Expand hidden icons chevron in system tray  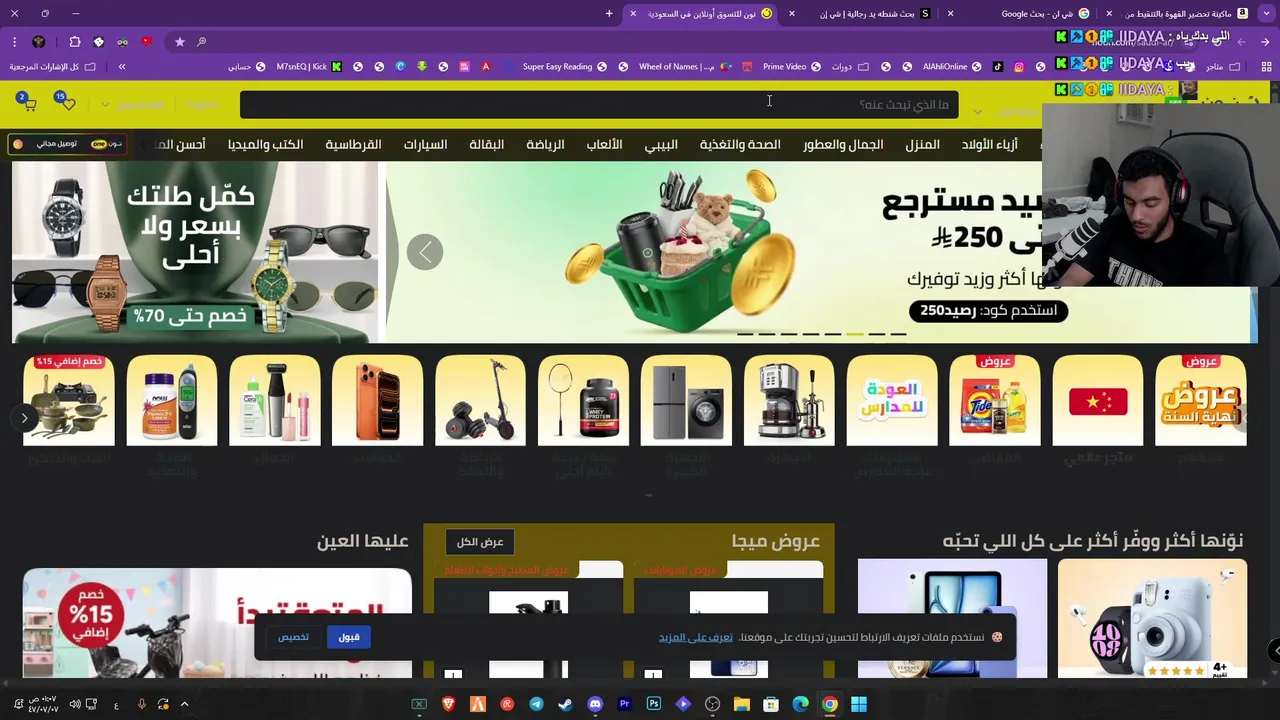pyautogui.click(x=184, y=704)
